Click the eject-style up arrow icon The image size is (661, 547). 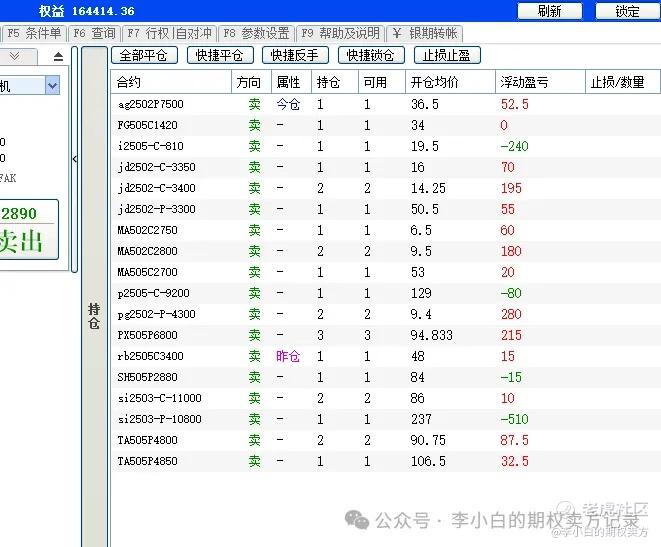(59, 56)
